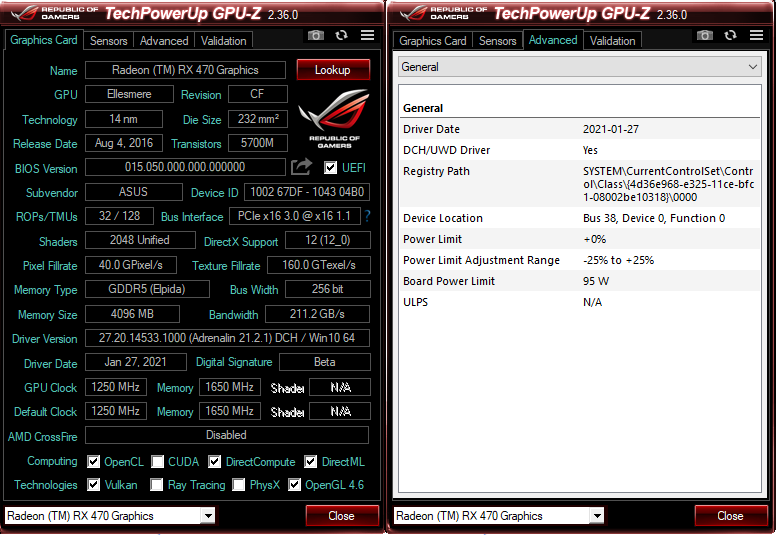The width and height of the screenshot is (776, 535).
Task: Open GPU selector dropdown in right window
Action: click(x=597, y=516)
